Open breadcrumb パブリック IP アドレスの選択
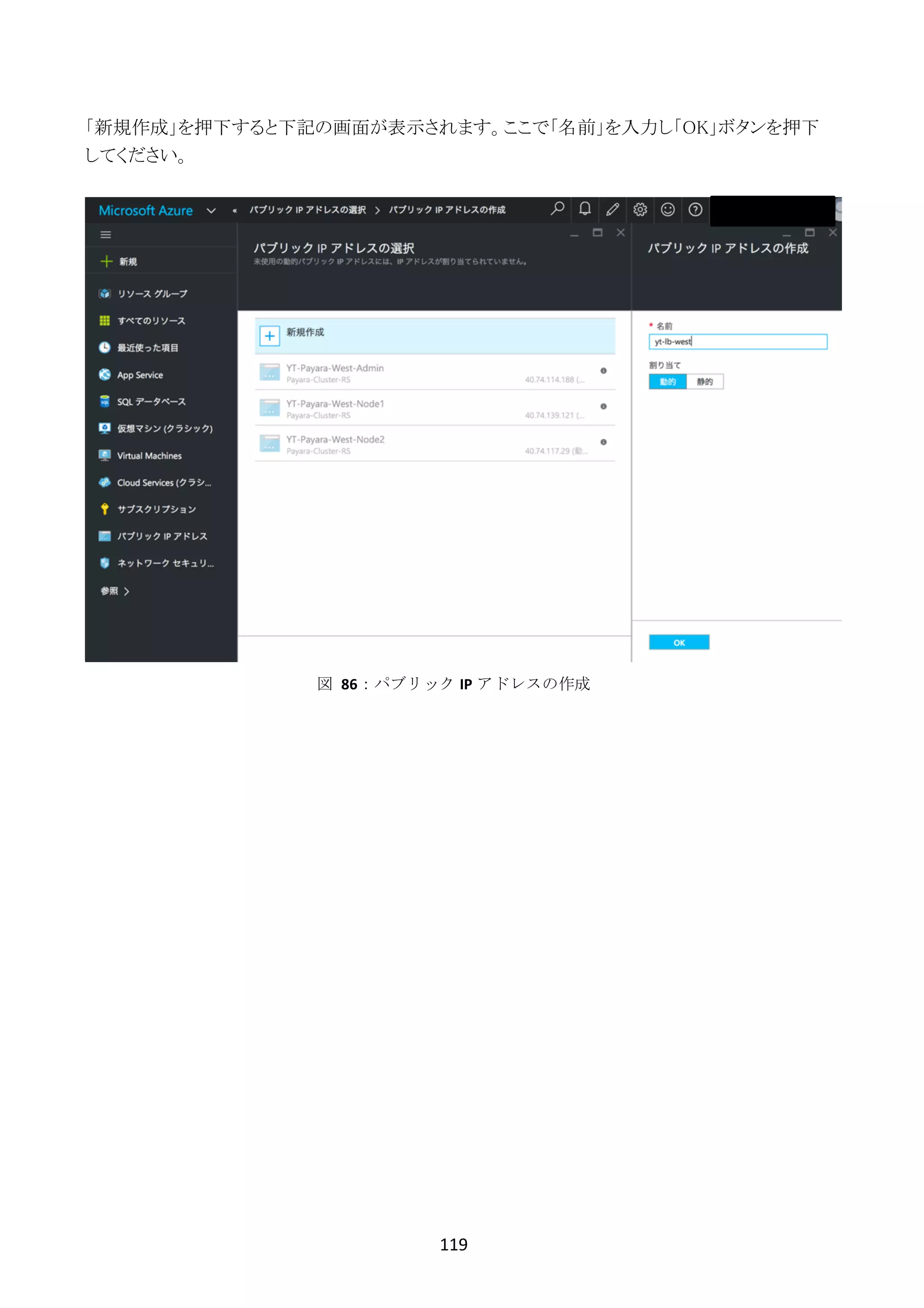This screenshot has height=1308, width=924. coord(307,209)
